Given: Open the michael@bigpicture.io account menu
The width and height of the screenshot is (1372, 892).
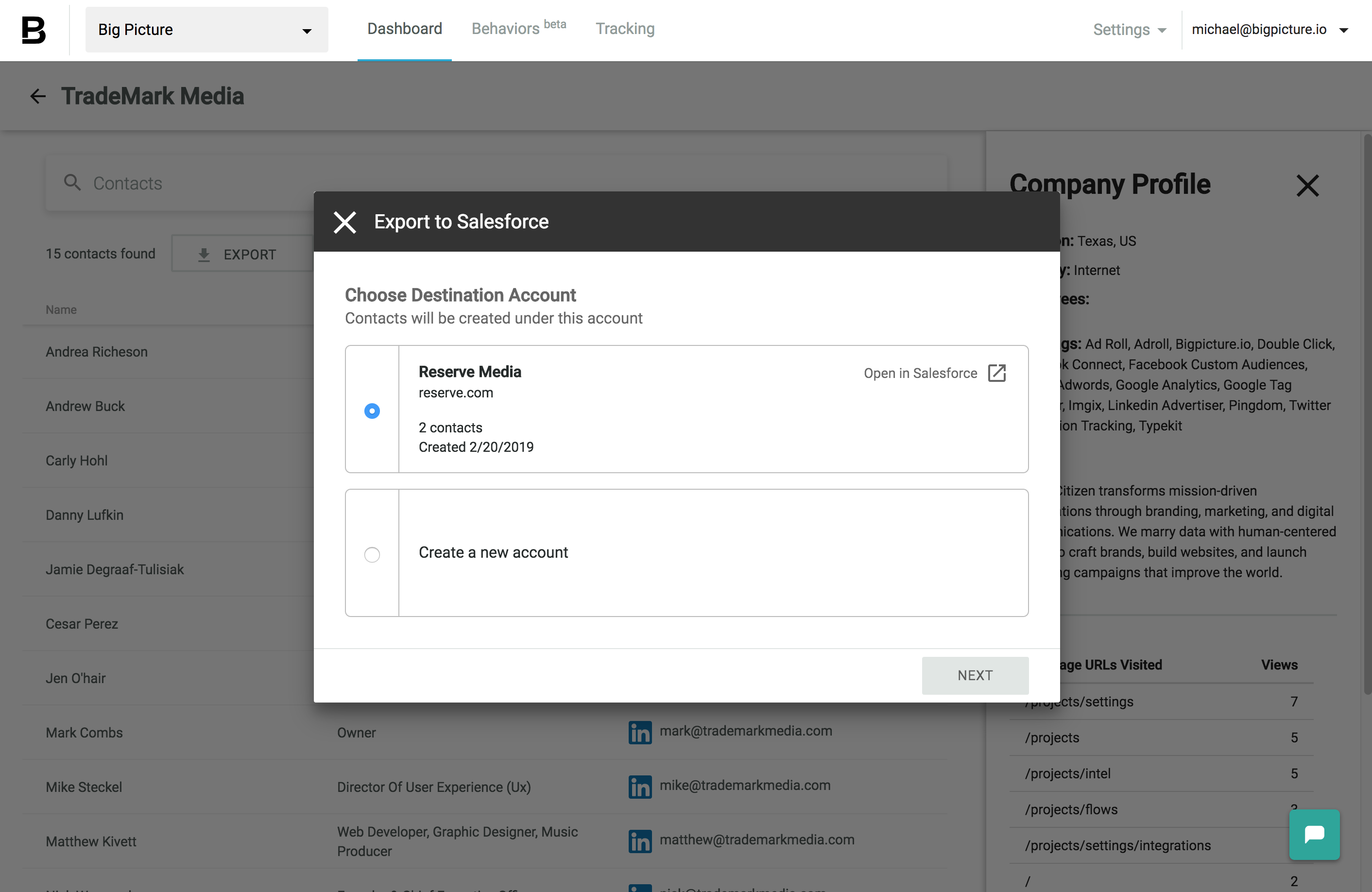Looking at the screenshot, I should tap(1270, 30).
